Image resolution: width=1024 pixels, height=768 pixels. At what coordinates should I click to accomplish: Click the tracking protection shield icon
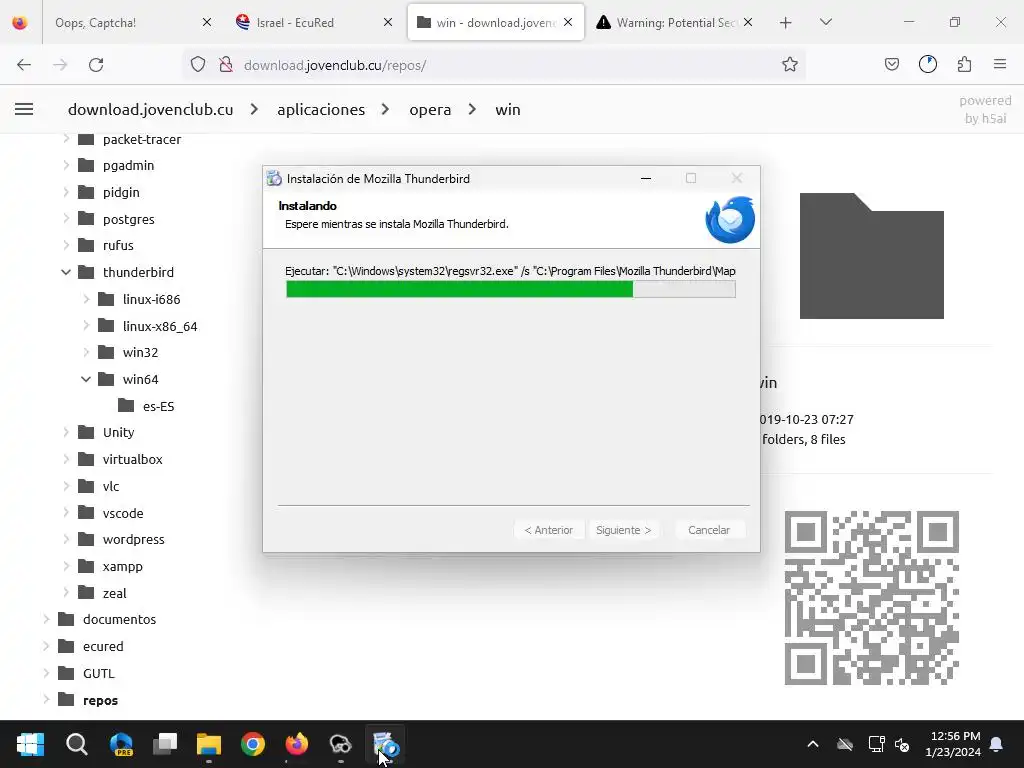[x=198, y=65]
